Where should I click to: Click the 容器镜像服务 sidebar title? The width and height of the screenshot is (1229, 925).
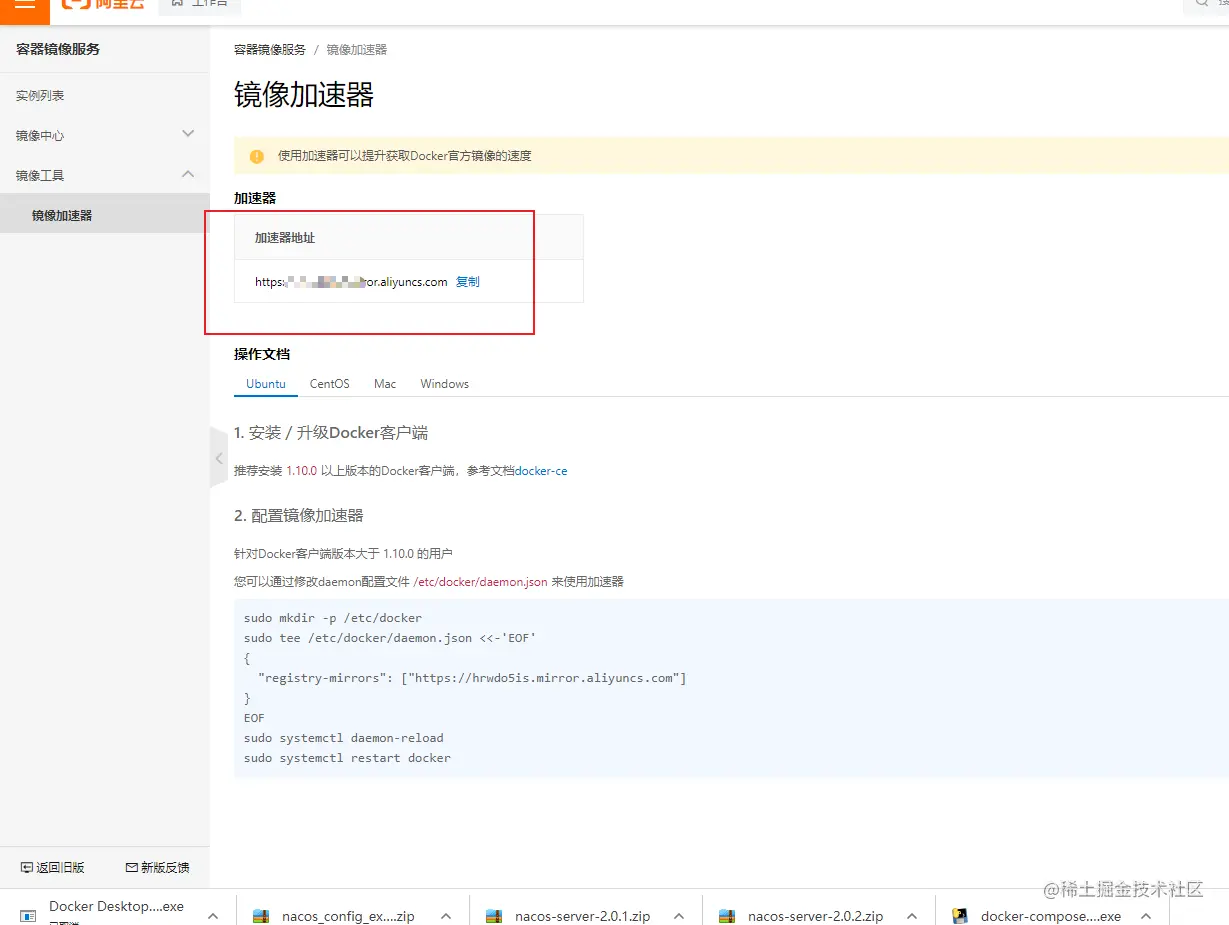[58, 49]
